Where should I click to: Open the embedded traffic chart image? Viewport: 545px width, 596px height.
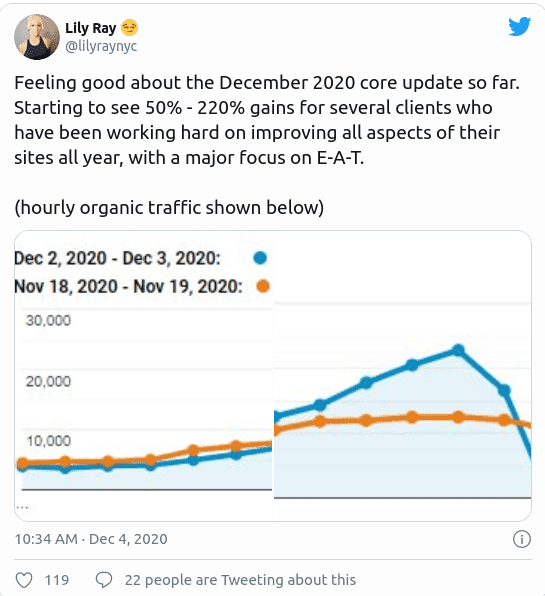click(x=273, y=376)
